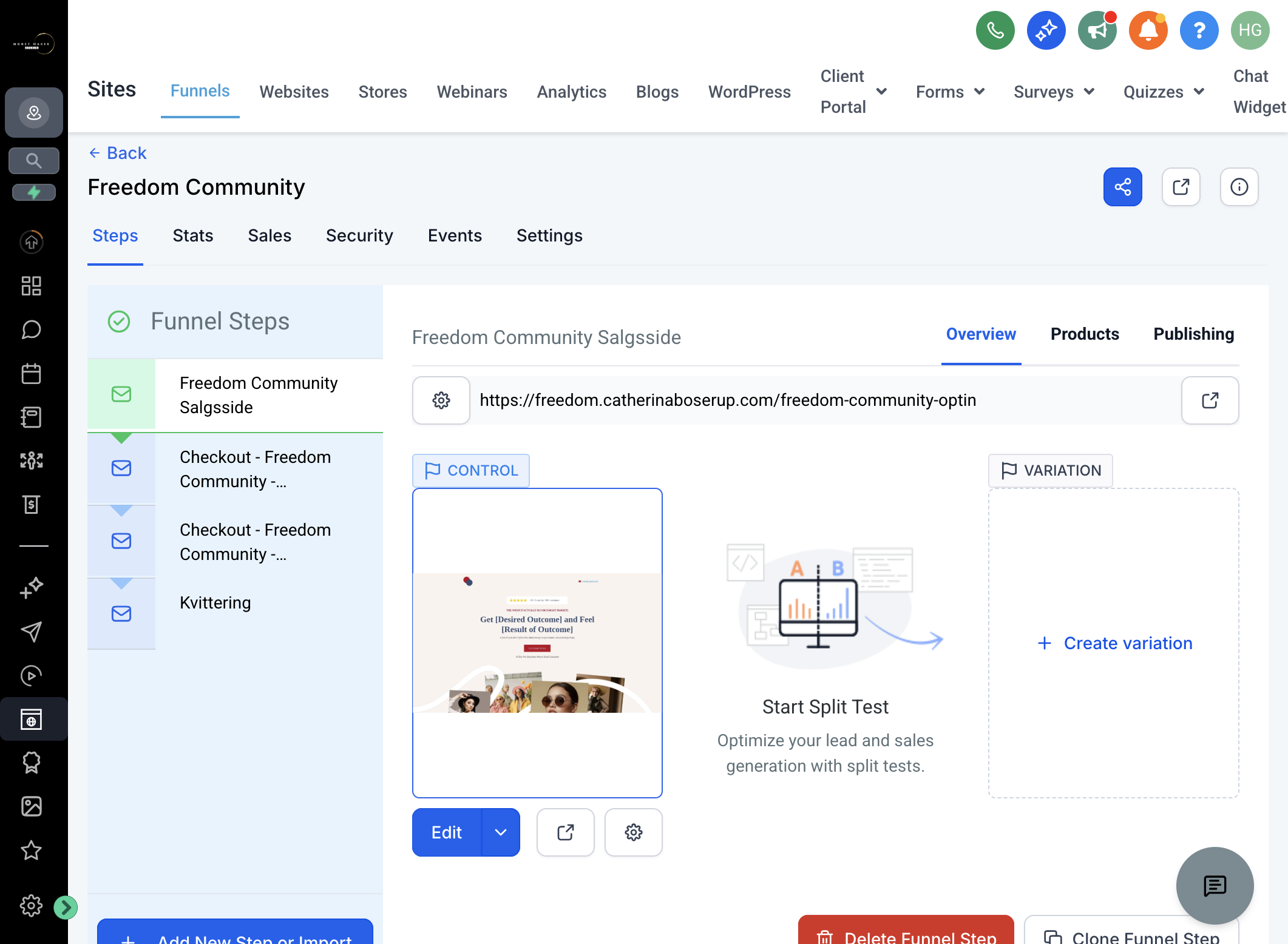
Task: Click the VARIATION flag label
Action: 1051,471
